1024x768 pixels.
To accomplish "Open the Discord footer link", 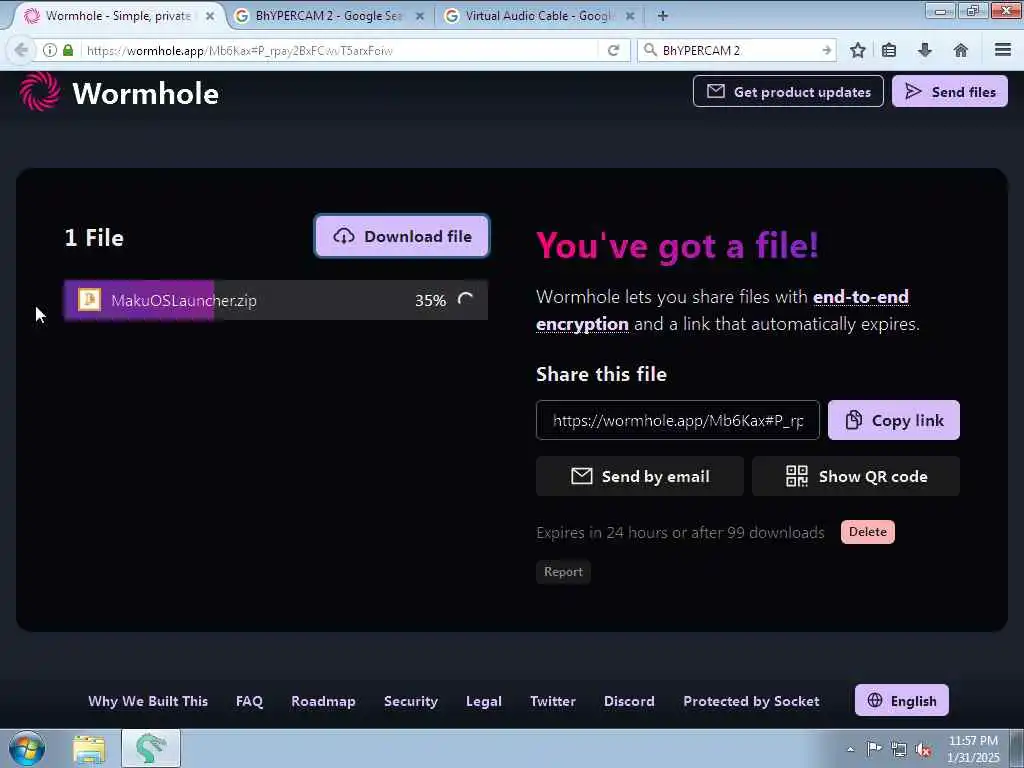I will tap(629, 701).
